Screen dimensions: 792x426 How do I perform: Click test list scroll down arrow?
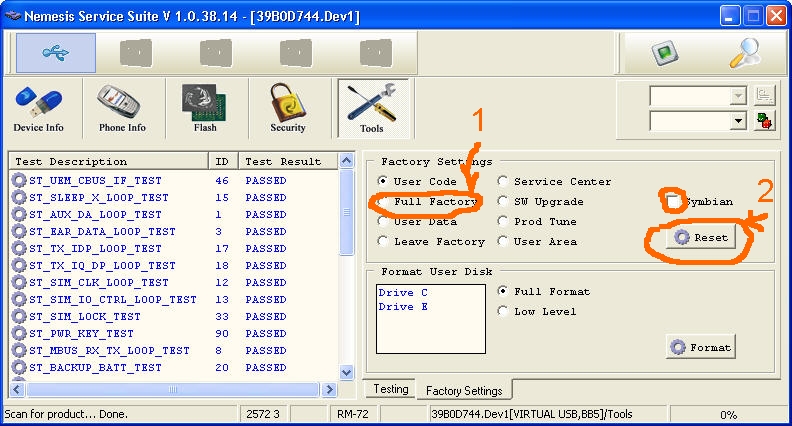pyautogui.click(x=346, y=373)
